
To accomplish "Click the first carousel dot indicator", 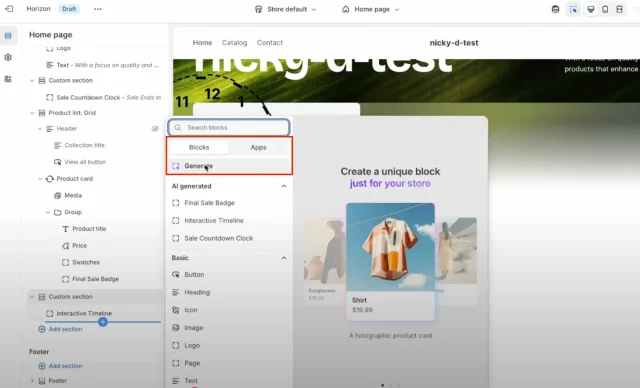I will [382, 385].
